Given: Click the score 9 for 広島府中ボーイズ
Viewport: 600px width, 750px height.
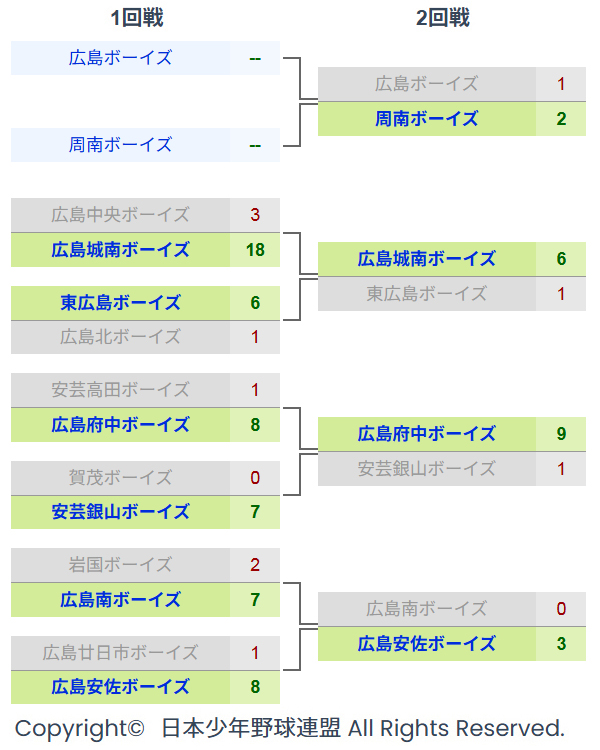Looking at the screenshot, I should click(561, 434).
